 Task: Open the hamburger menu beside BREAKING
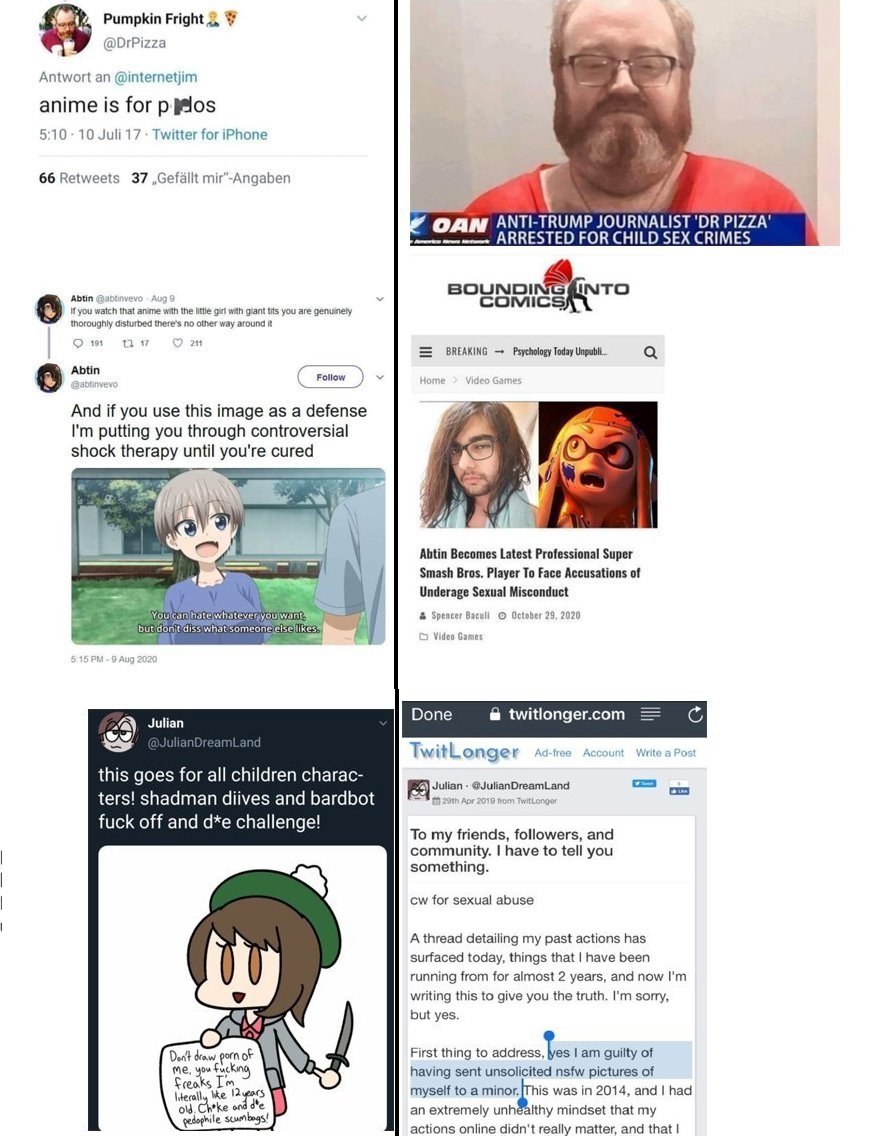[x=425, y=352]
